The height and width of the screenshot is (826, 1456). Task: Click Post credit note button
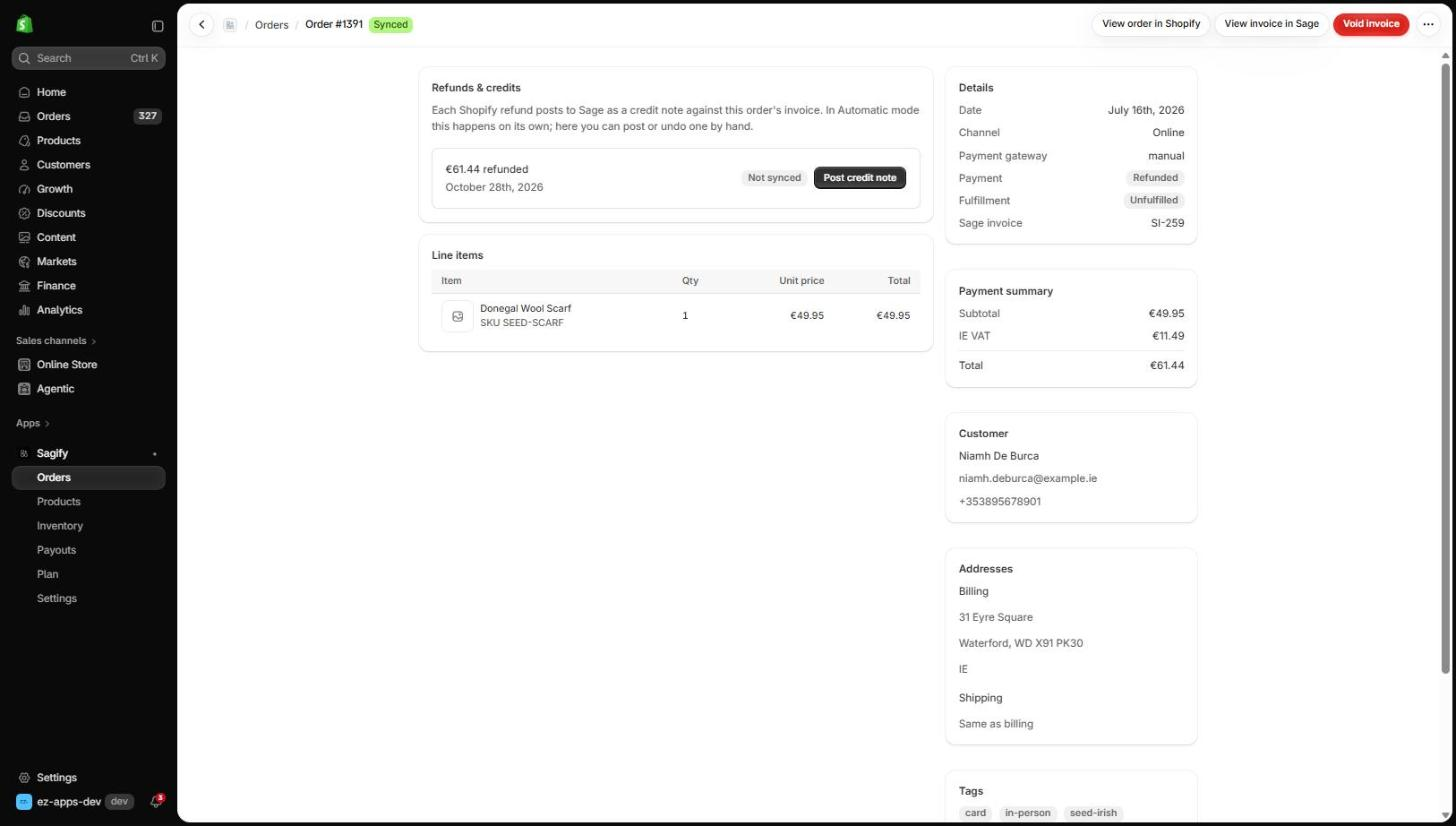tap(859, 178)
